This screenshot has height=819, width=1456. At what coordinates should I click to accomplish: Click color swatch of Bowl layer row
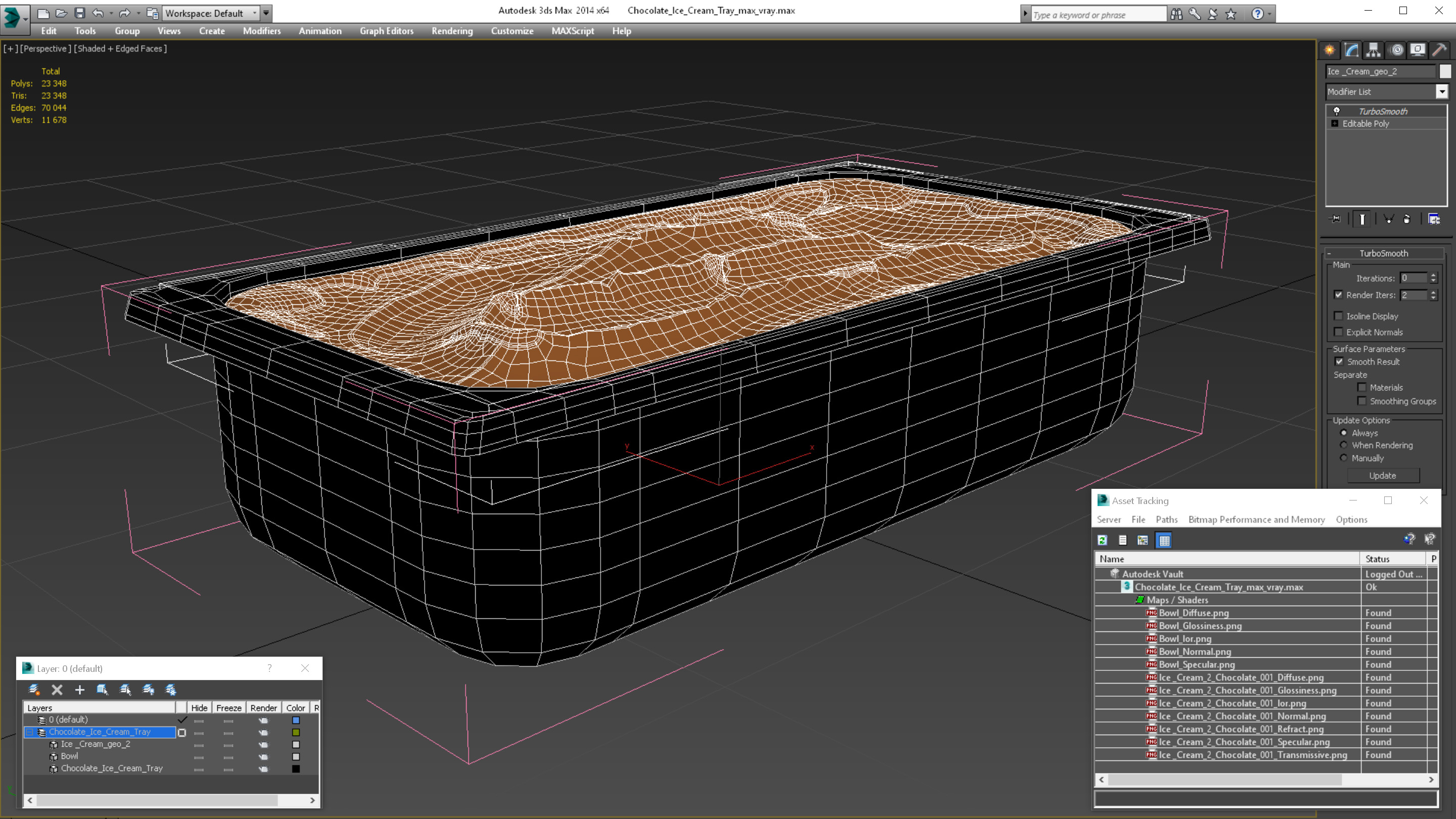tap(296, 757)
